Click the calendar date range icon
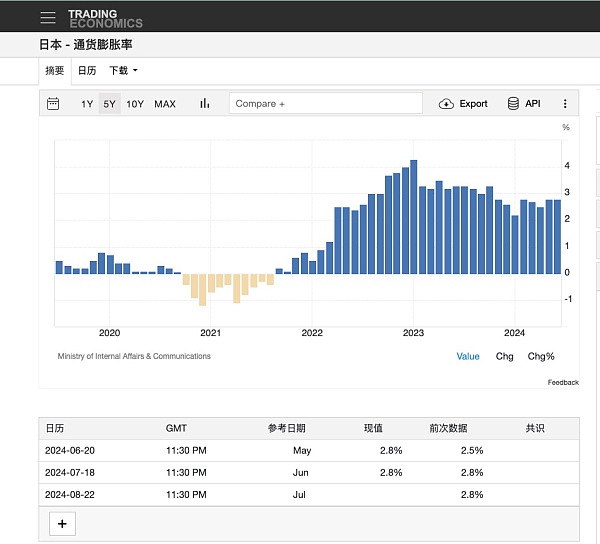The height and width of the screenshot is (544, 600). pyautogui.click(x=54, y=104)
